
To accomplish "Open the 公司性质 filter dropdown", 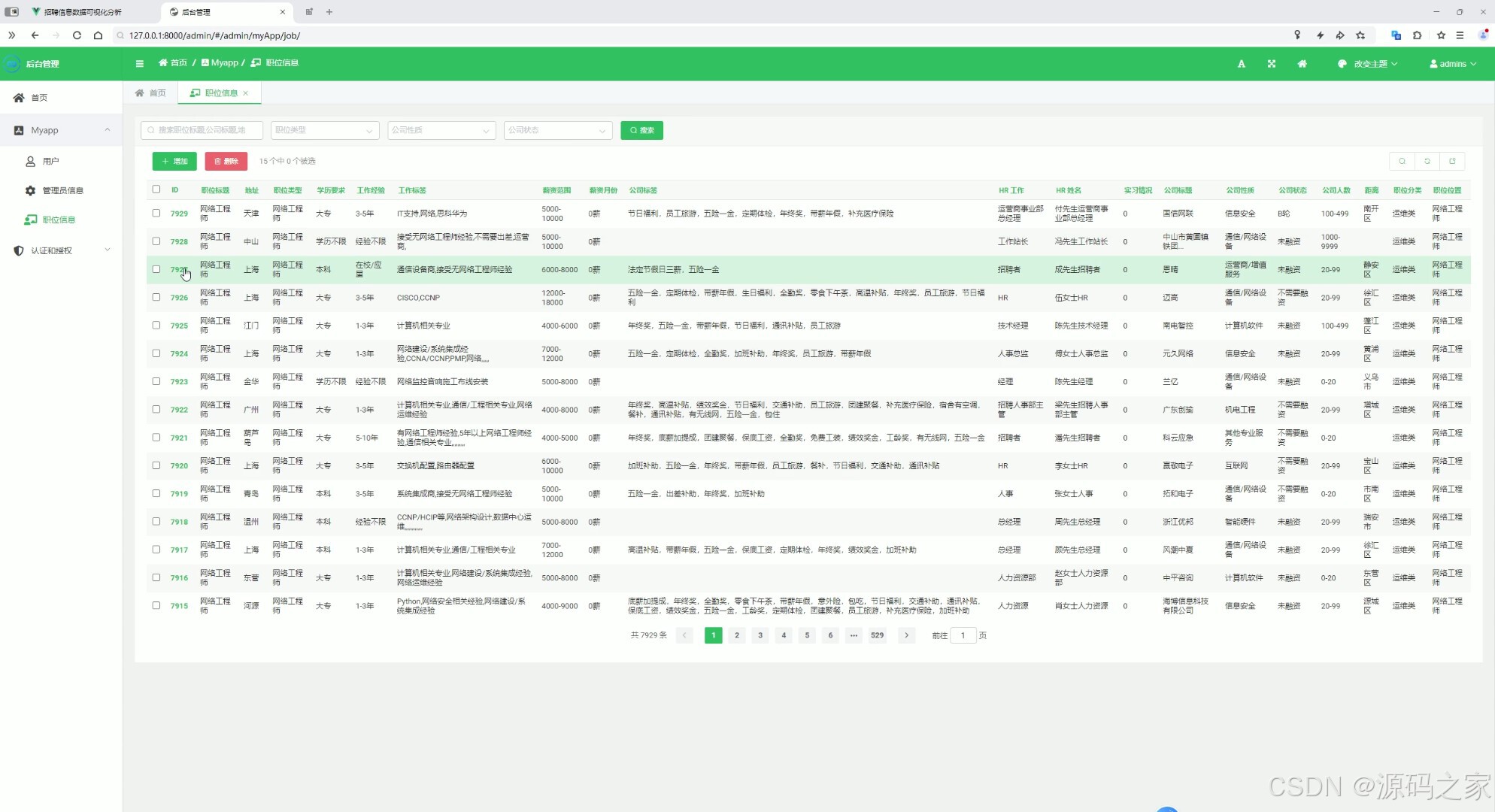I will coord(441,130).
